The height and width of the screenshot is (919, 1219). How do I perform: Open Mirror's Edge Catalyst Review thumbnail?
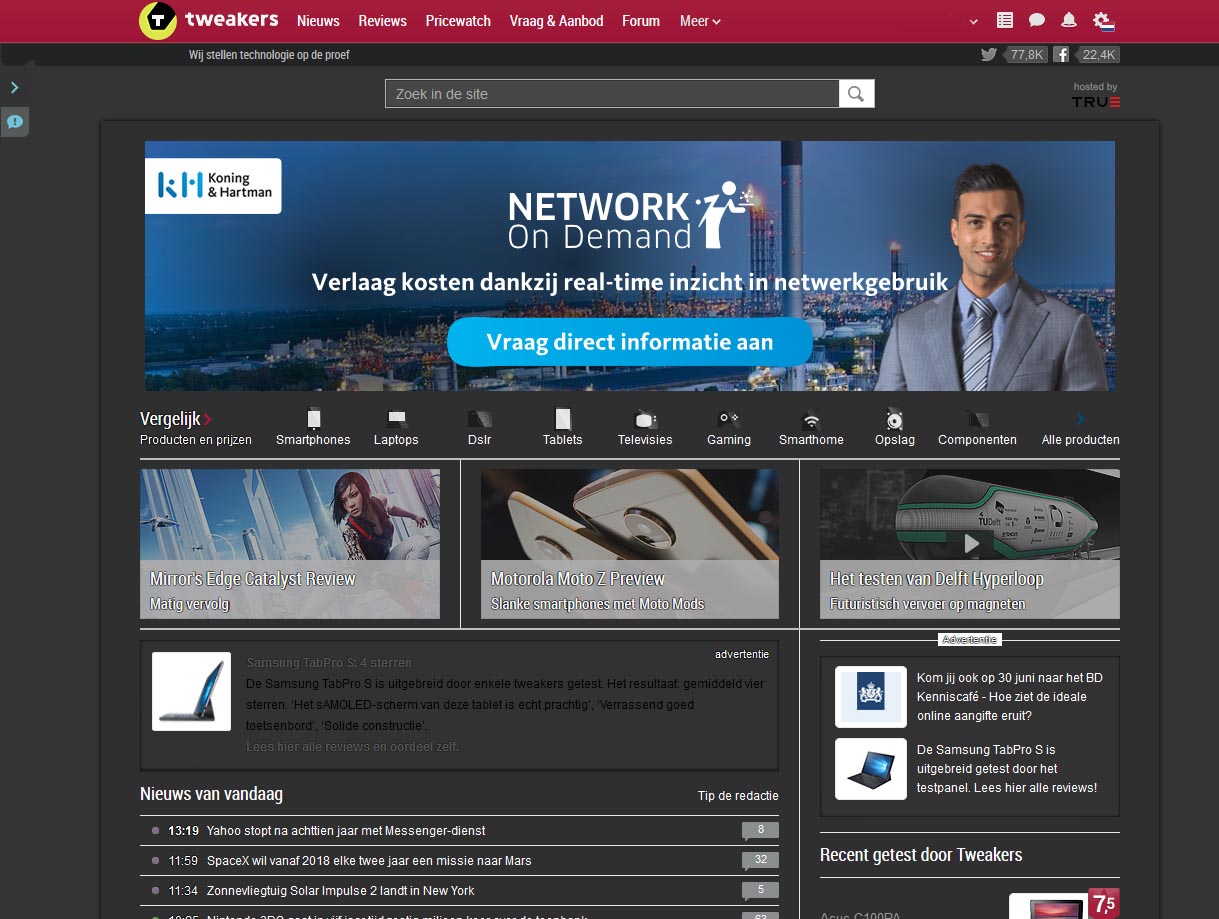tap(290, 543)
